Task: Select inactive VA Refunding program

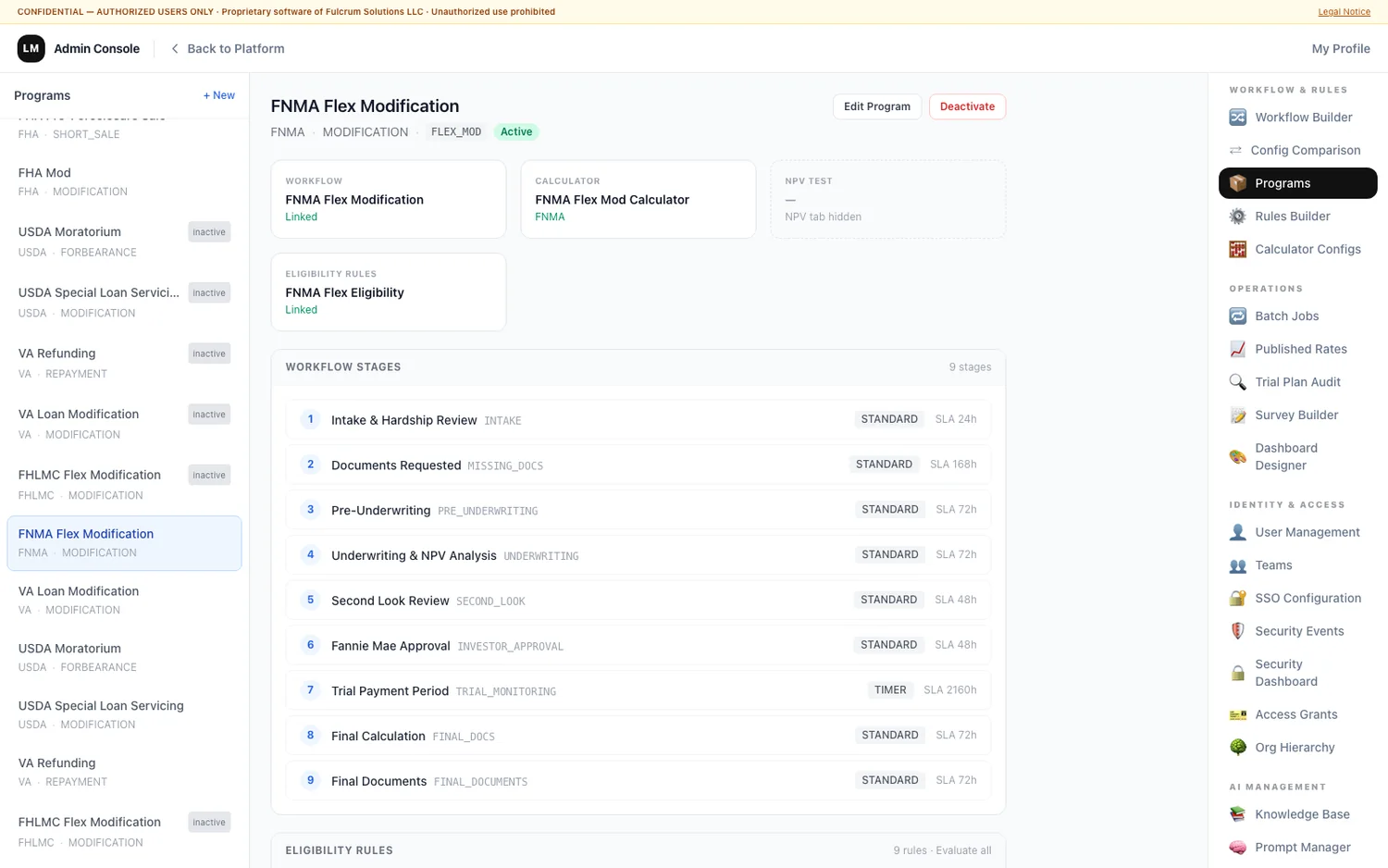Action: click(124, 363)
